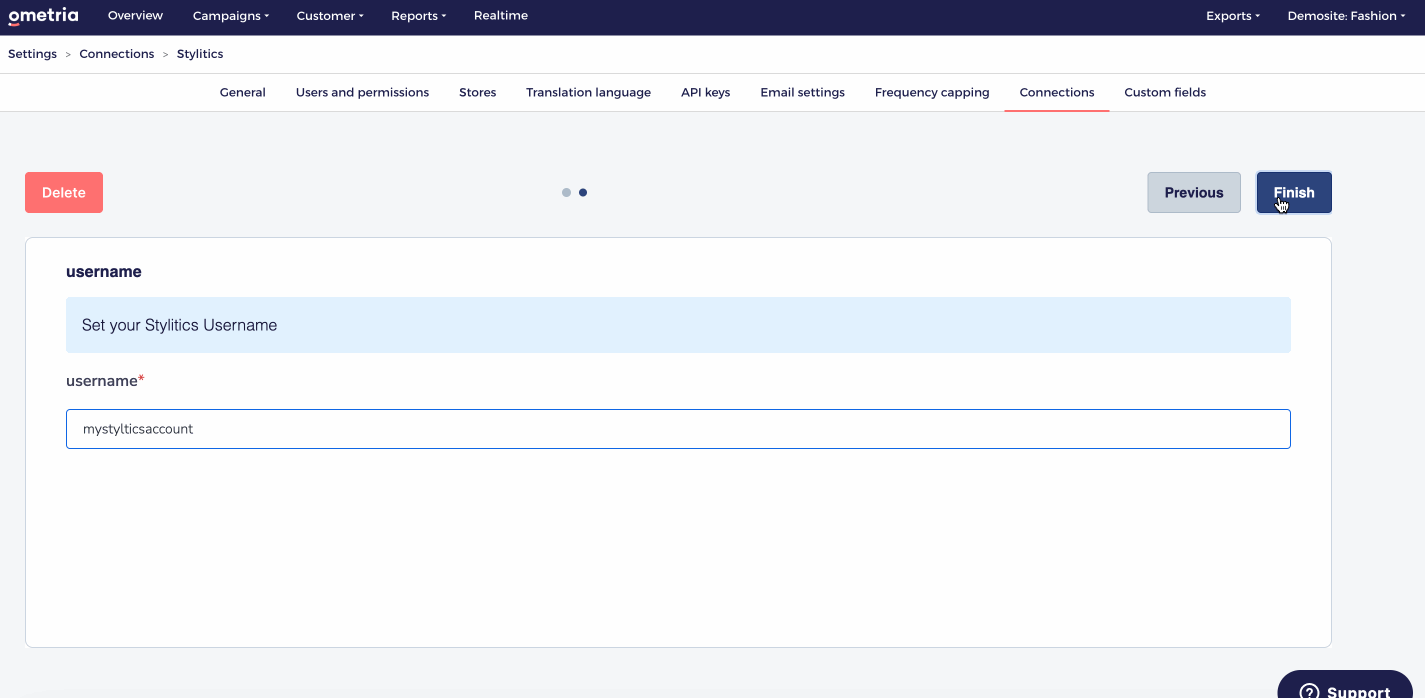Viewport: 1425px width, 698px height.
Task: Open the Support help widget
Action: (1345, 685)
